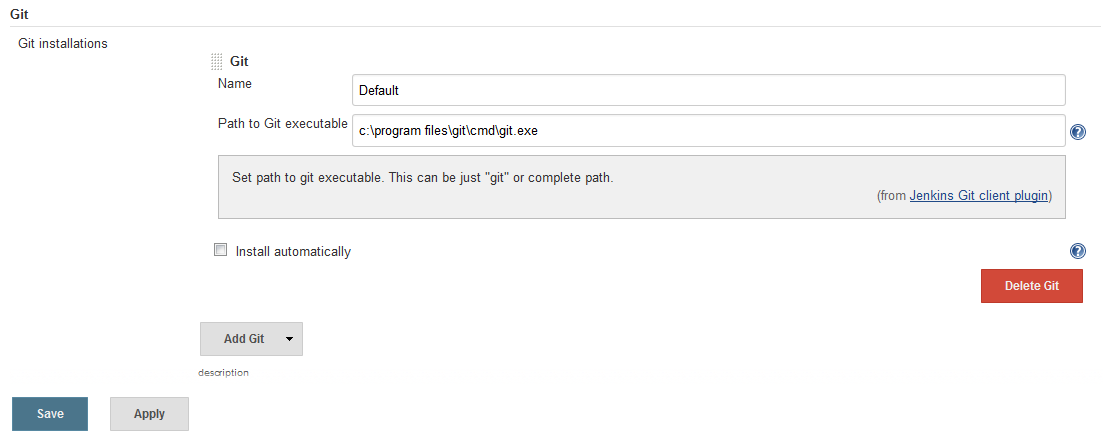
Task: Apply the current settings
Action: click(149, 413)
